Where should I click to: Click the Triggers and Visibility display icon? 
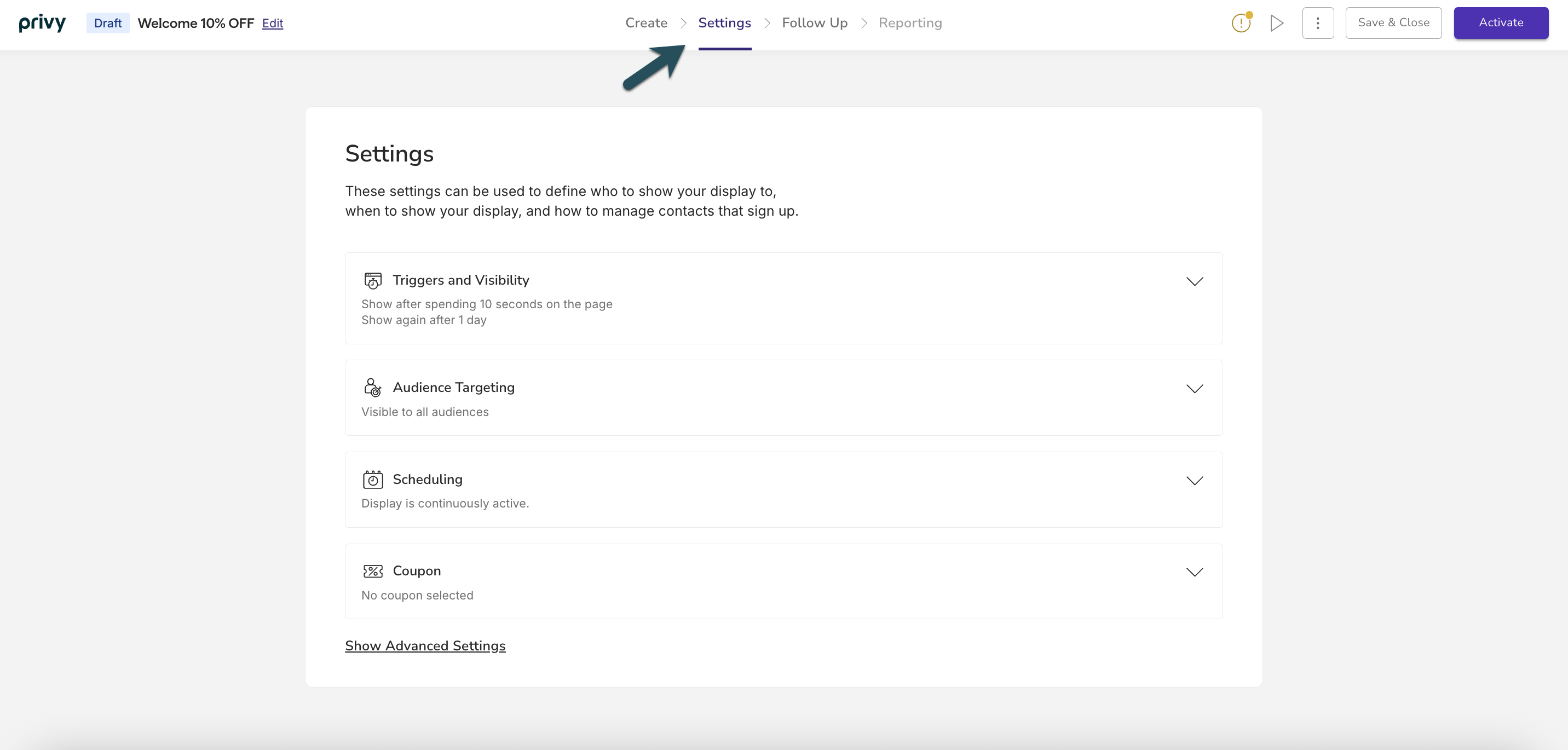(x=372, y=281)
